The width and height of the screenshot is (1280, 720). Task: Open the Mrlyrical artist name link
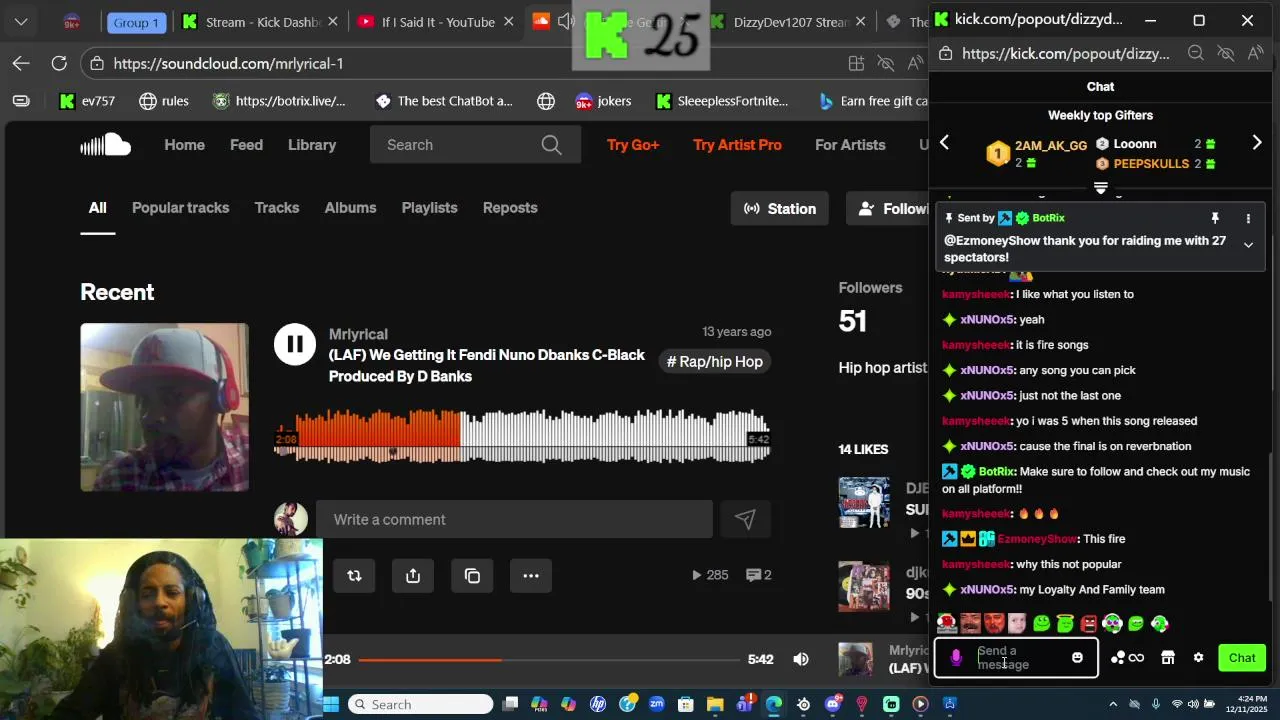tap(358, 334)
